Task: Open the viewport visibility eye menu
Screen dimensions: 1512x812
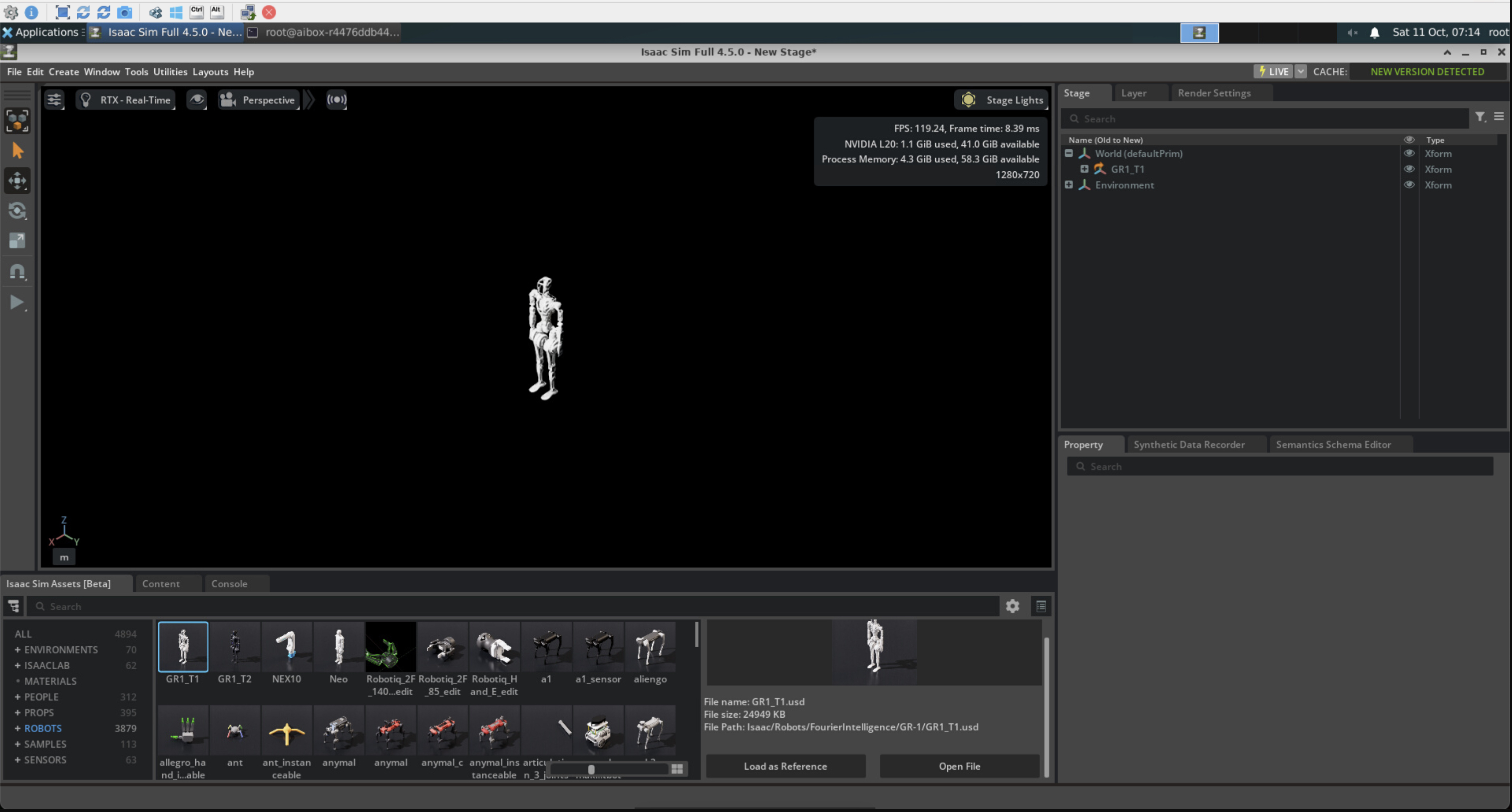Action: pyautogui.click(x=197, y=100)
